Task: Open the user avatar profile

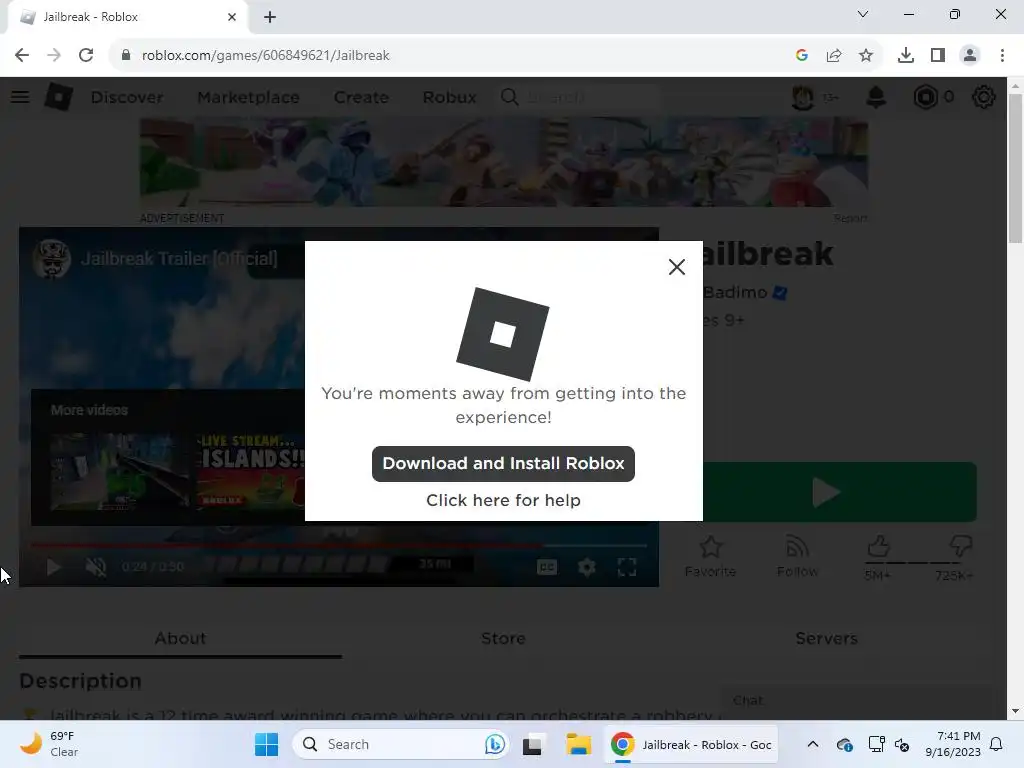Action: tap(803, 97)
